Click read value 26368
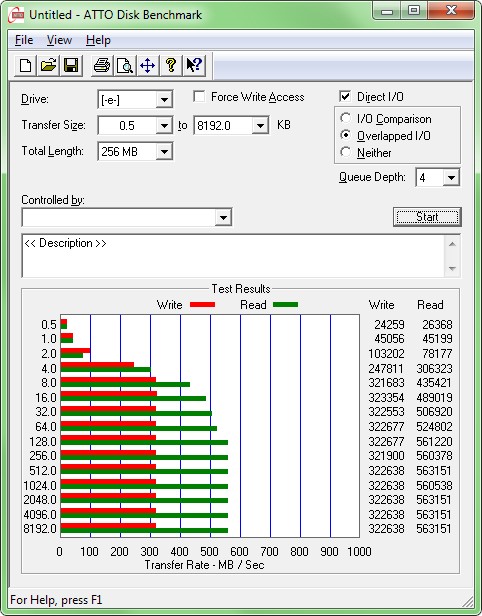 click(437, 324)
